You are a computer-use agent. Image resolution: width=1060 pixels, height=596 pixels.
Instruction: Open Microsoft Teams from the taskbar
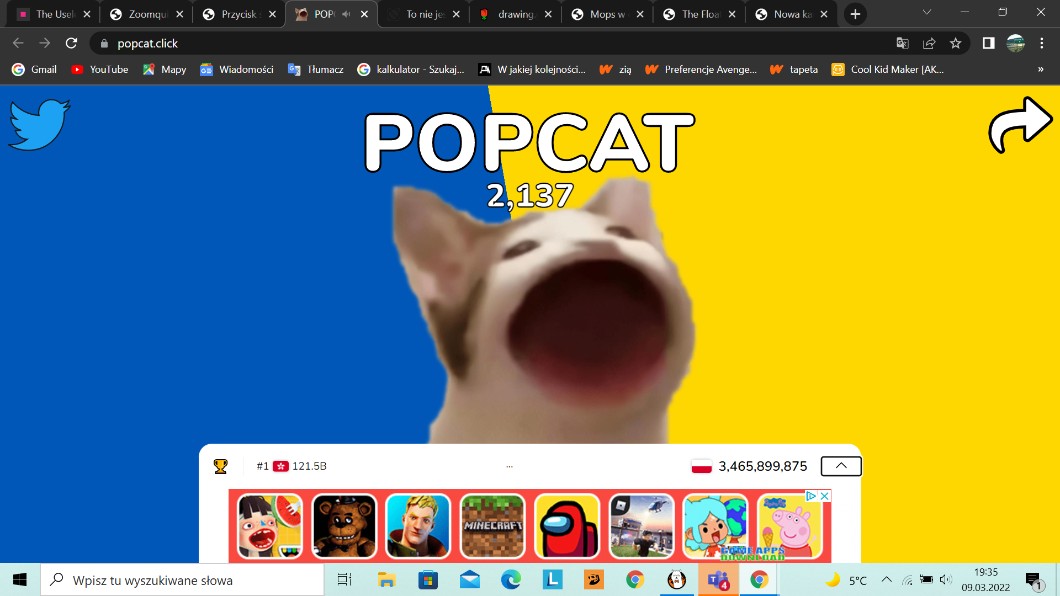point(717,580)
